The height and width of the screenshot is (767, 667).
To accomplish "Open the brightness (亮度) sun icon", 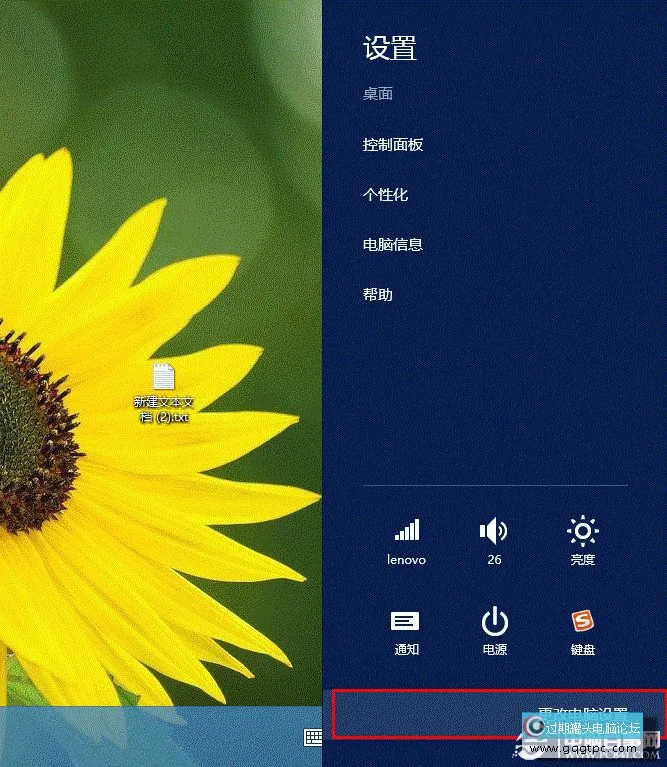I will (x=582, y=530).
